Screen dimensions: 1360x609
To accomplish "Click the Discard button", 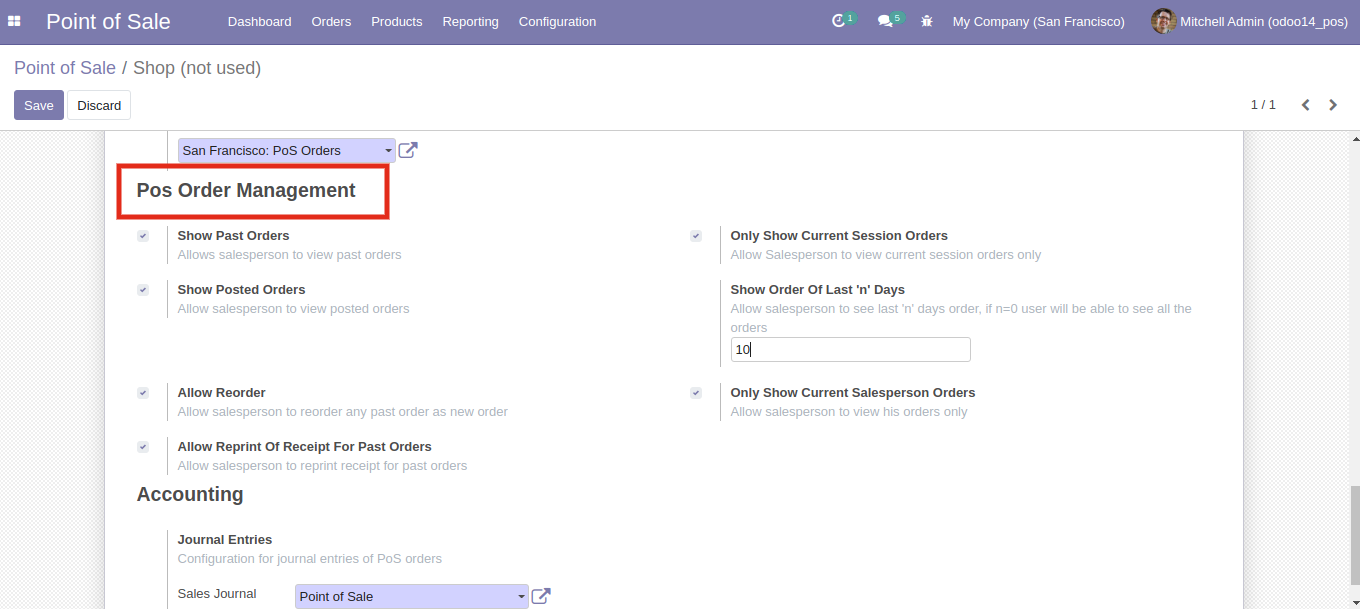I will coord(99,105).
